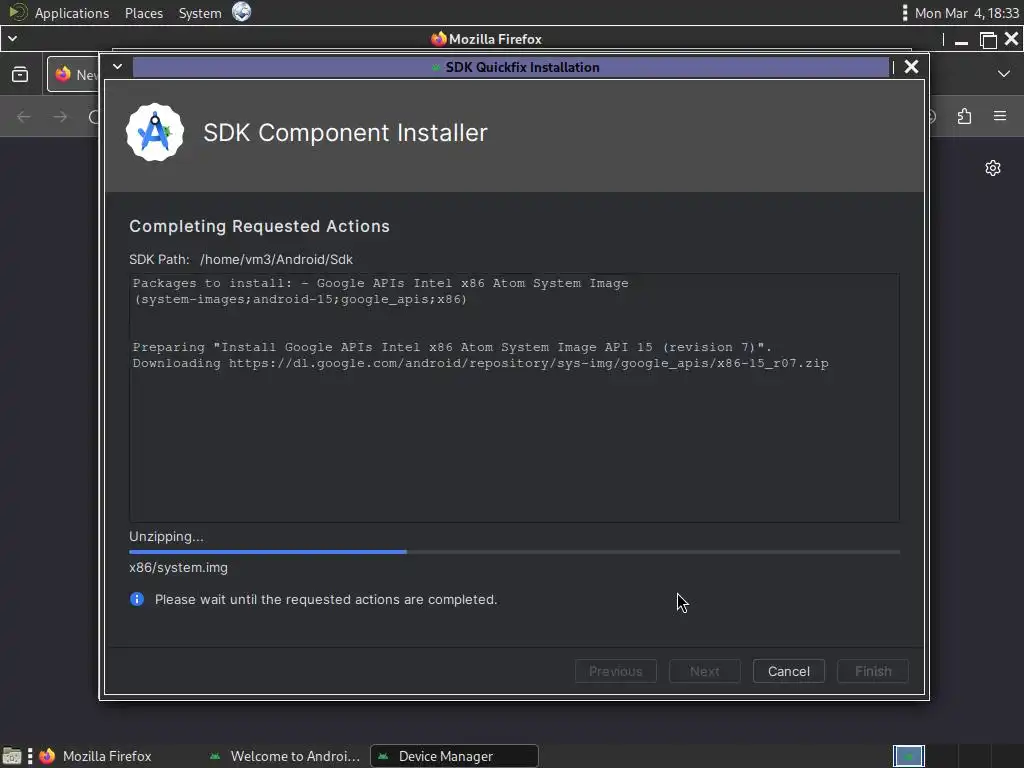Open the System menu

click(x=200, y=13)
